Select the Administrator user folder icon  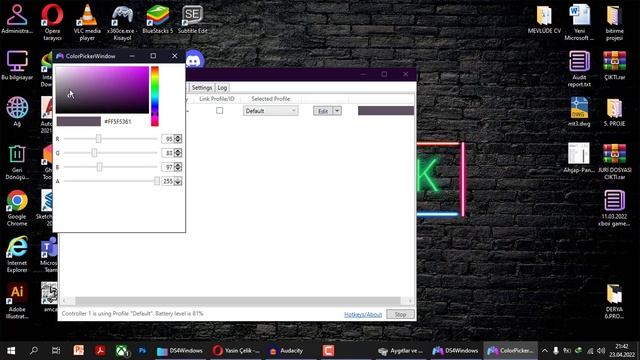(17, 19)
